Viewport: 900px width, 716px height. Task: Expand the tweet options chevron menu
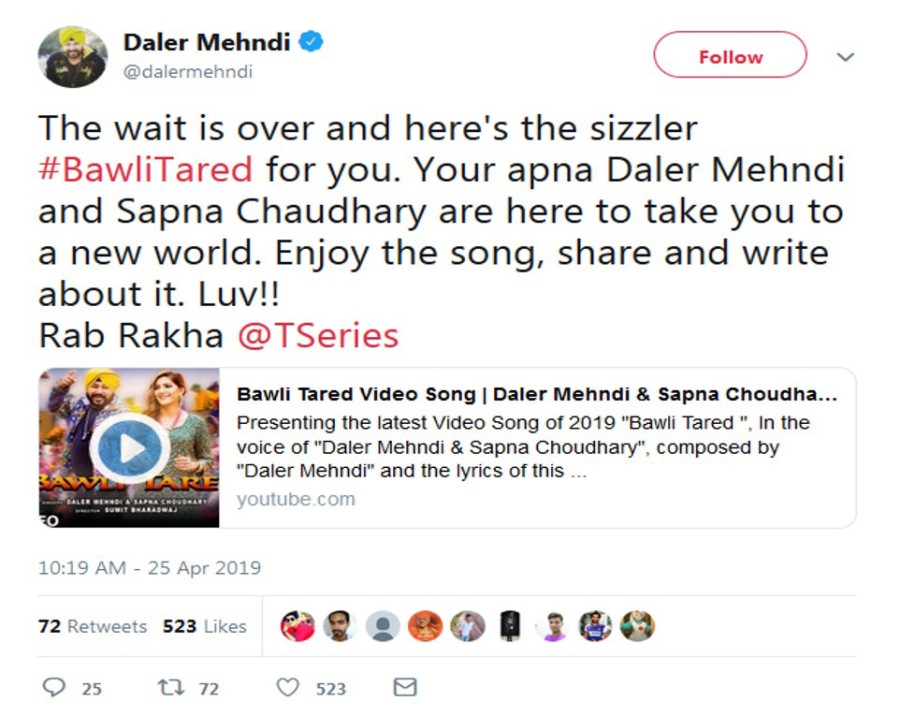coord(845,57)
